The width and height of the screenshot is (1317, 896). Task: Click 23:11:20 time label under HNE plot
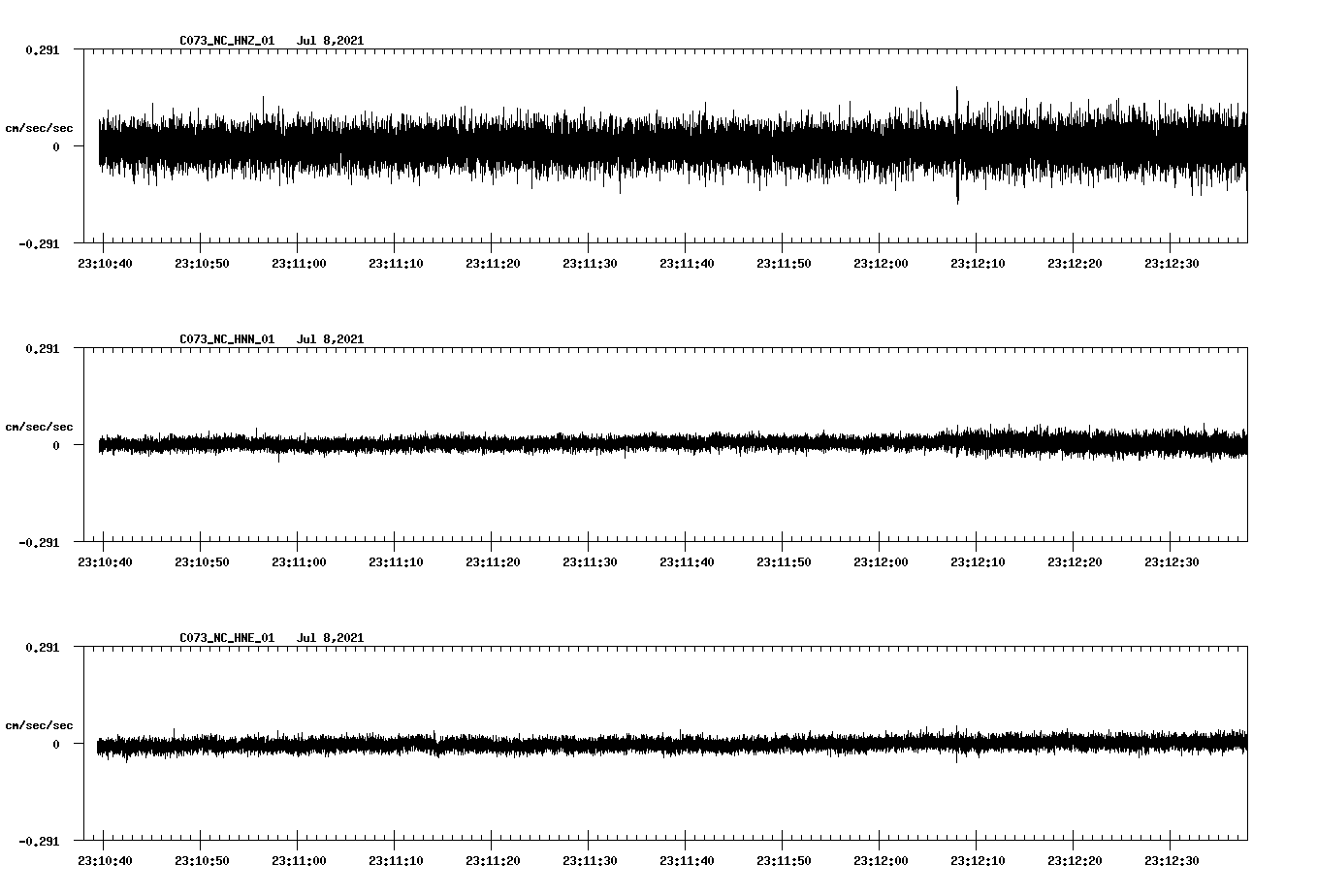pos(492,860)
